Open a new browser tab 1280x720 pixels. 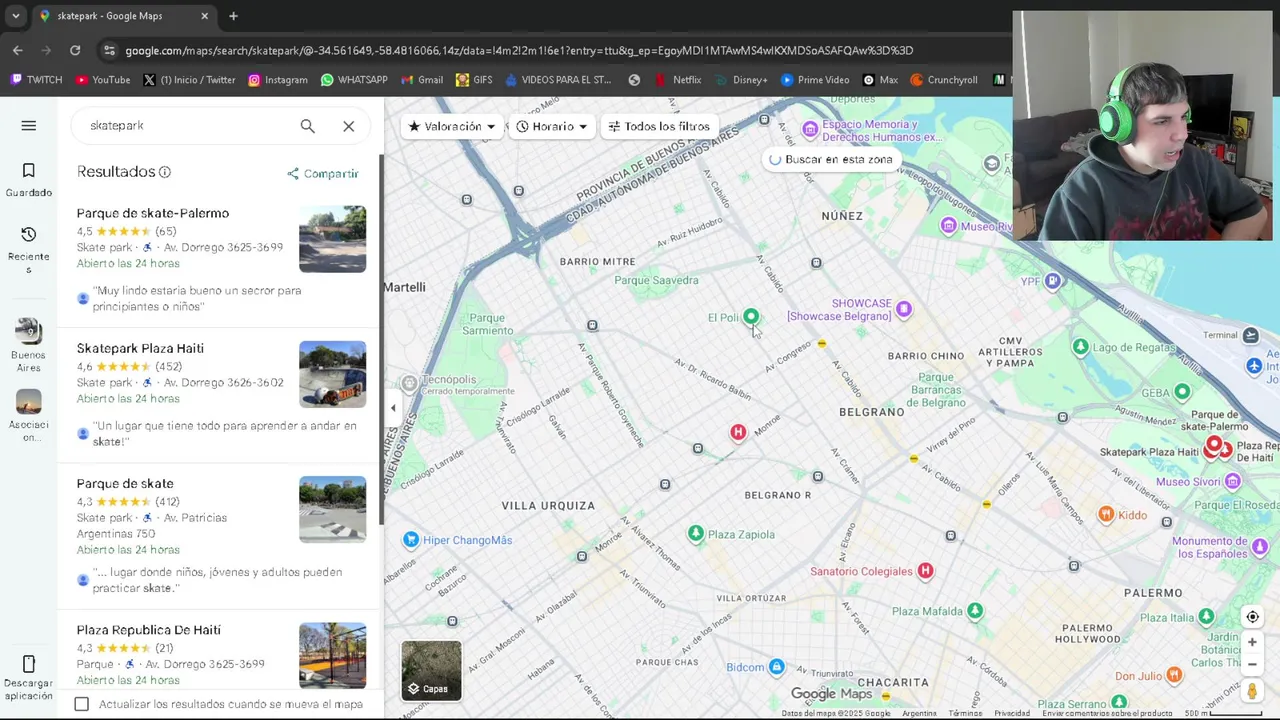(x=233, y=16)
